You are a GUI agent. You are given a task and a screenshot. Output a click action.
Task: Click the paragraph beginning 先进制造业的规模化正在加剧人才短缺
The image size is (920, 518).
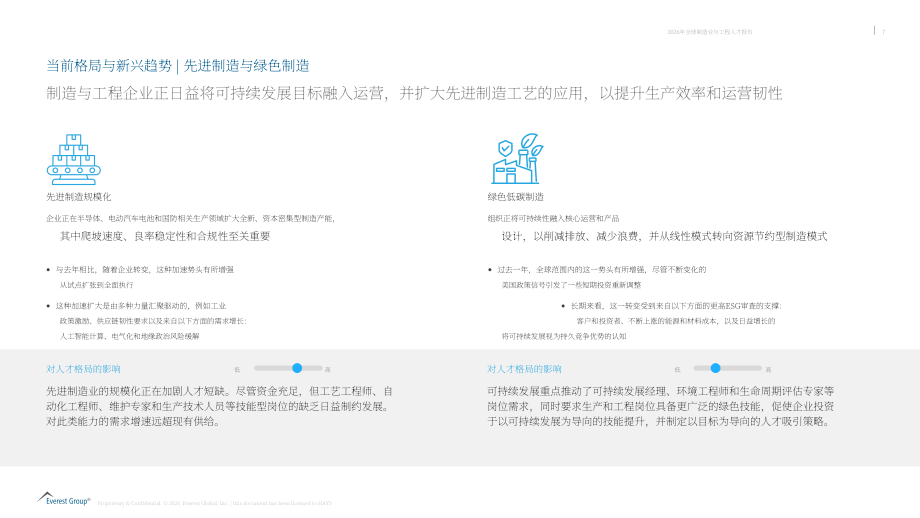pos(219,406)
